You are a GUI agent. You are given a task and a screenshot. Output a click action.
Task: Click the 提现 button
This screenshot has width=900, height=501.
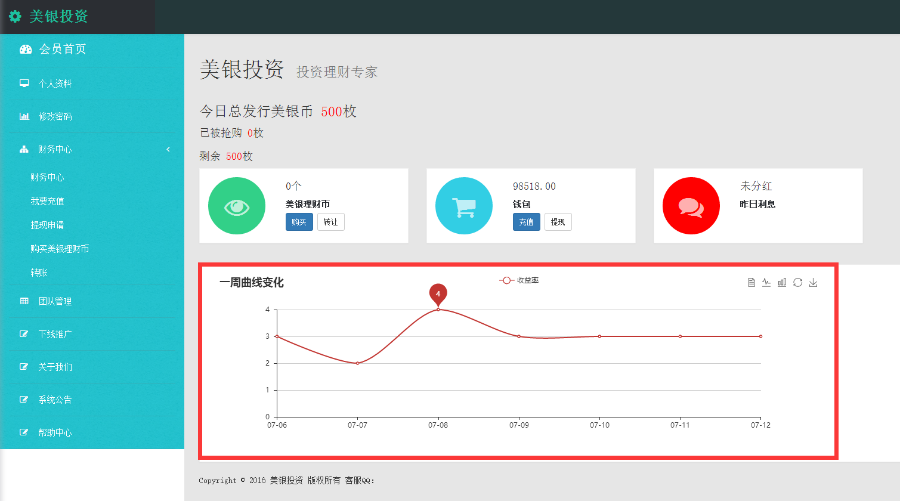coord(557,222)
